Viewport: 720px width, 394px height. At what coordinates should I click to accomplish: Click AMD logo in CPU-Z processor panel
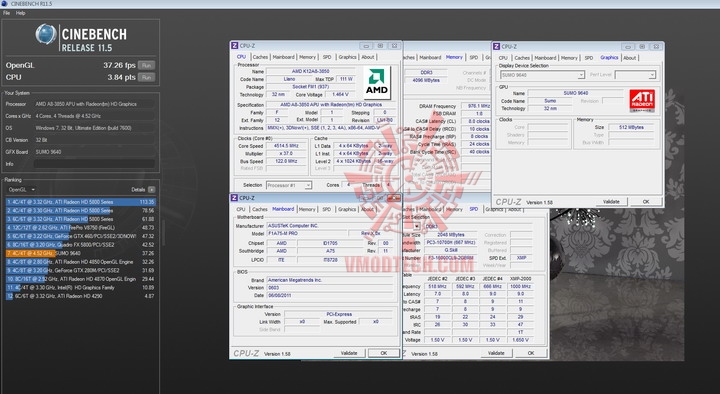[x=377, y=83]
